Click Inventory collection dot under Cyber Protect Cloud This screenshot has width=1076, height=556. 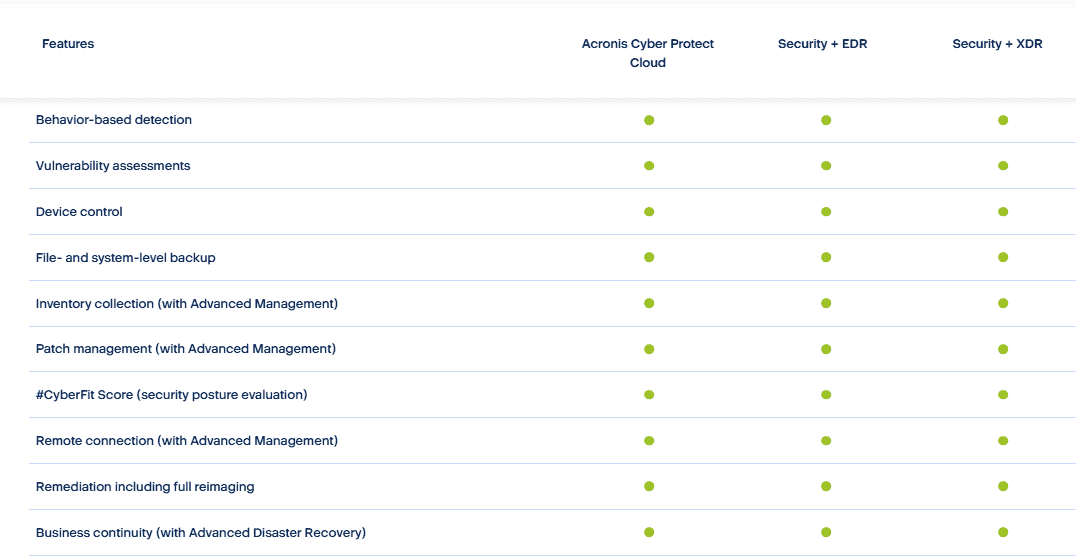coord(649,303)
